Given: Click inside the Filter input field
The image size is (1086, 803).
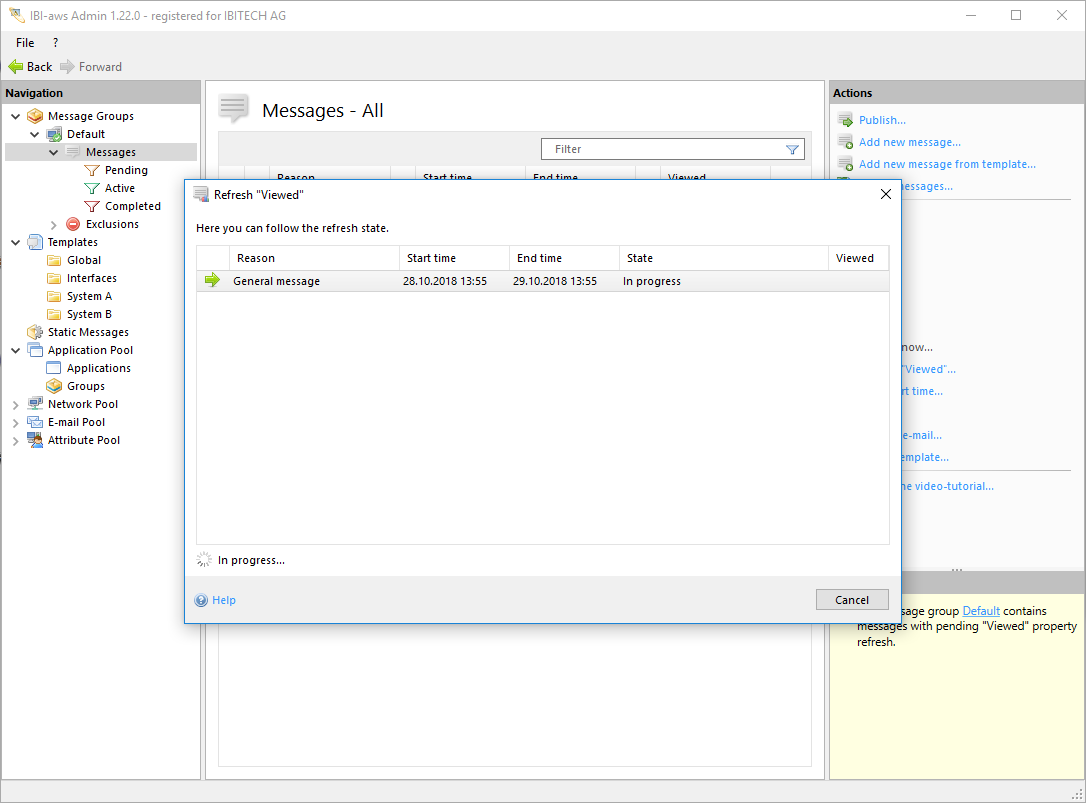Looking at the screenshot, I should (x=660, y=149).
